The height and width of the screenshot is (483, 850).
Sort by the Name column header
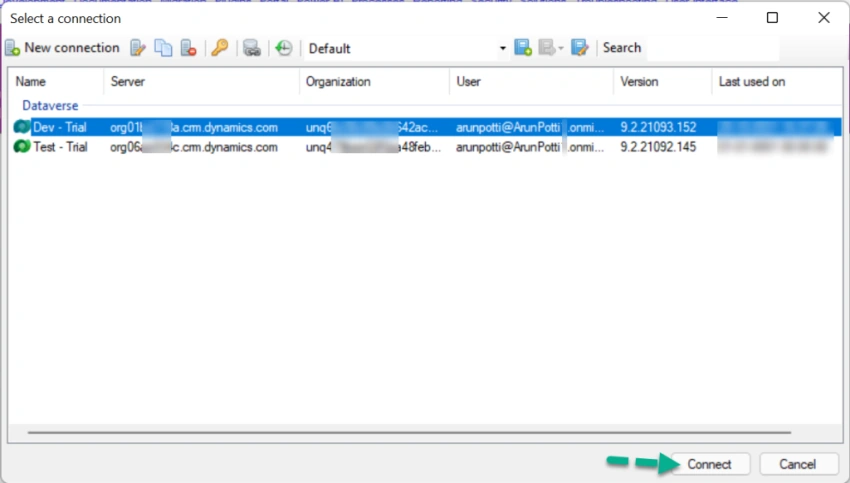click(x=30, y=82)
